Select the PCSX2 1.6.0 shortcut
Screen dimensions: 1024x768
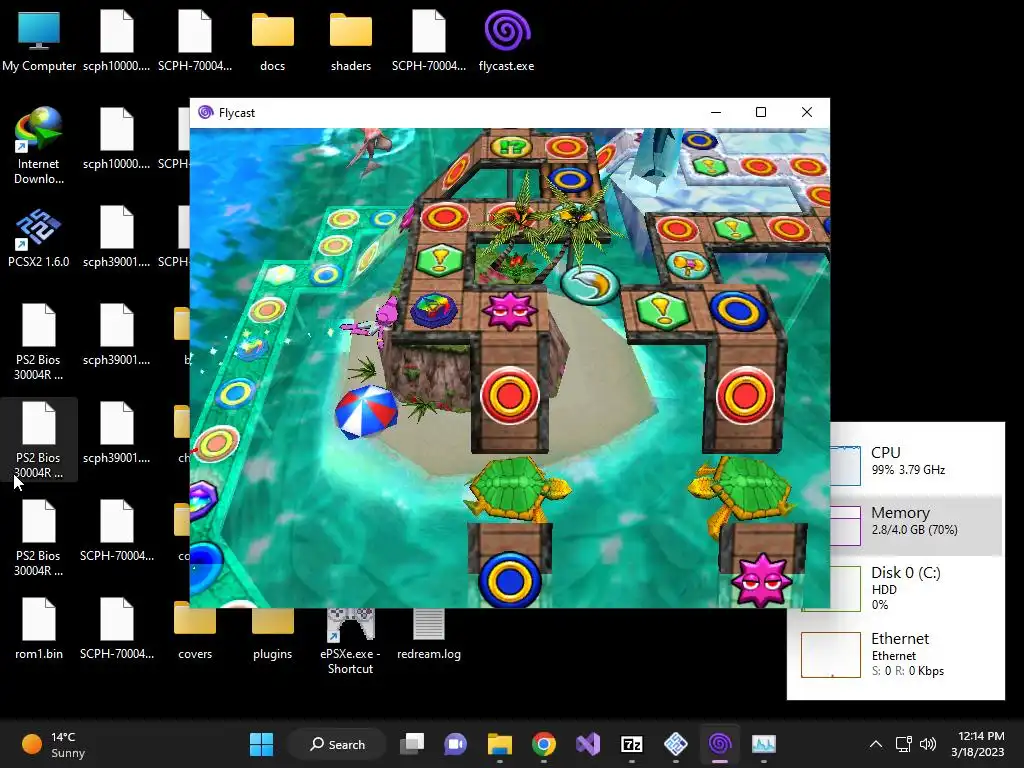tap(39, 238)
